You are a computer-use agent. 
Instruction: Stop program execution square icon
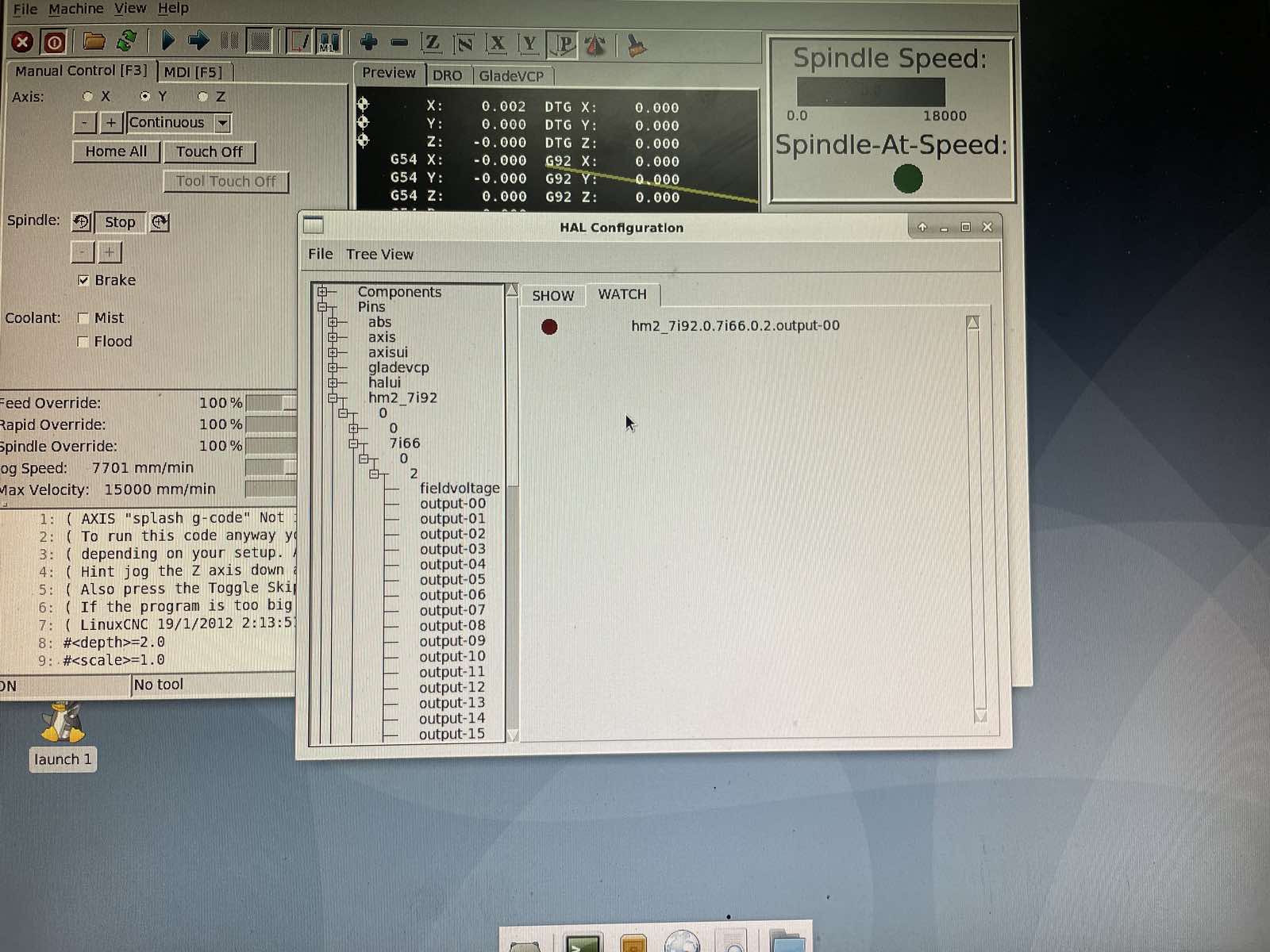tap(259, 40)
